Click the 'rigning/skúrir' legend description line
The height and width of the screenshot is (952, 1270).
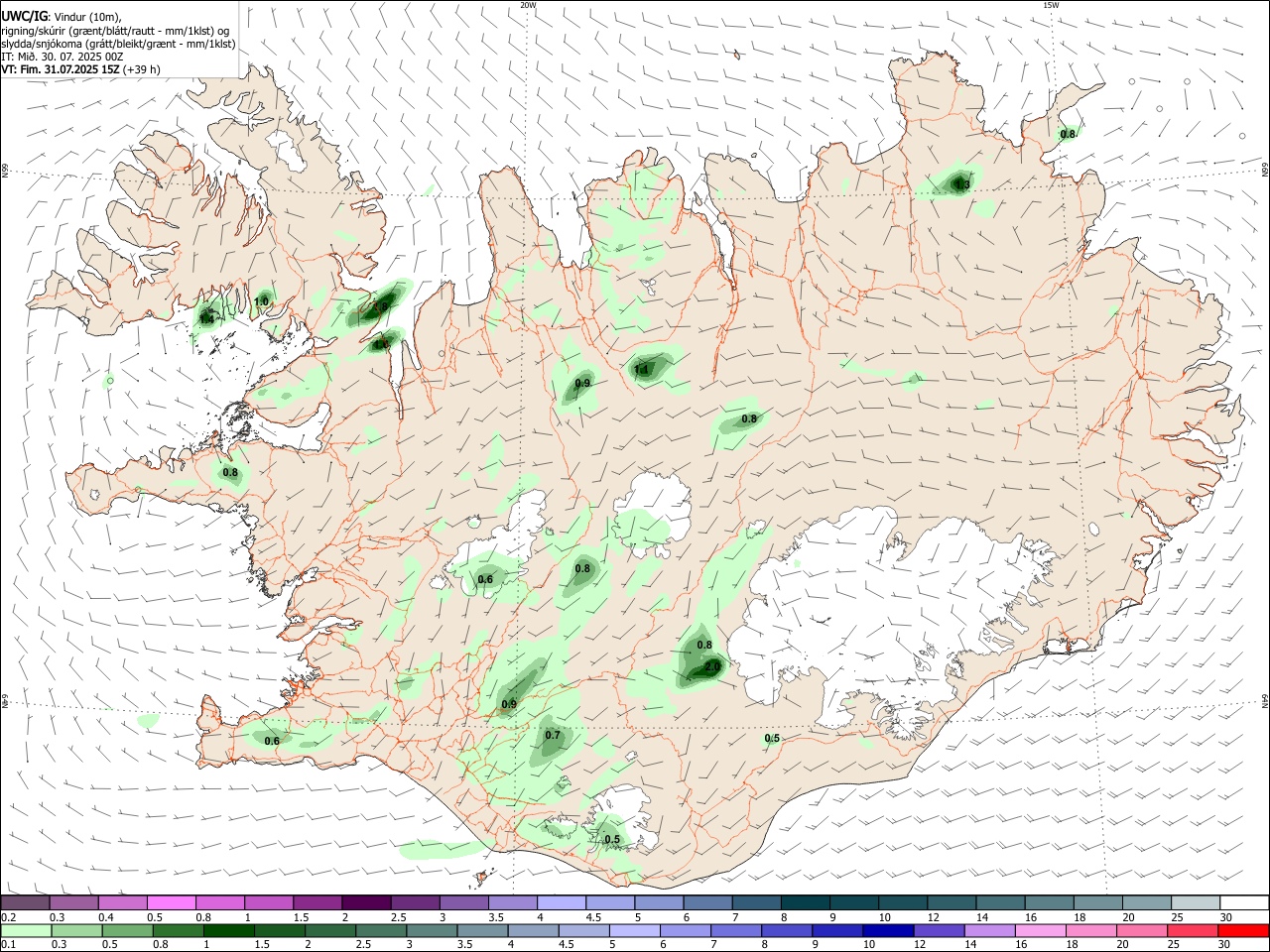click(115, 31)
